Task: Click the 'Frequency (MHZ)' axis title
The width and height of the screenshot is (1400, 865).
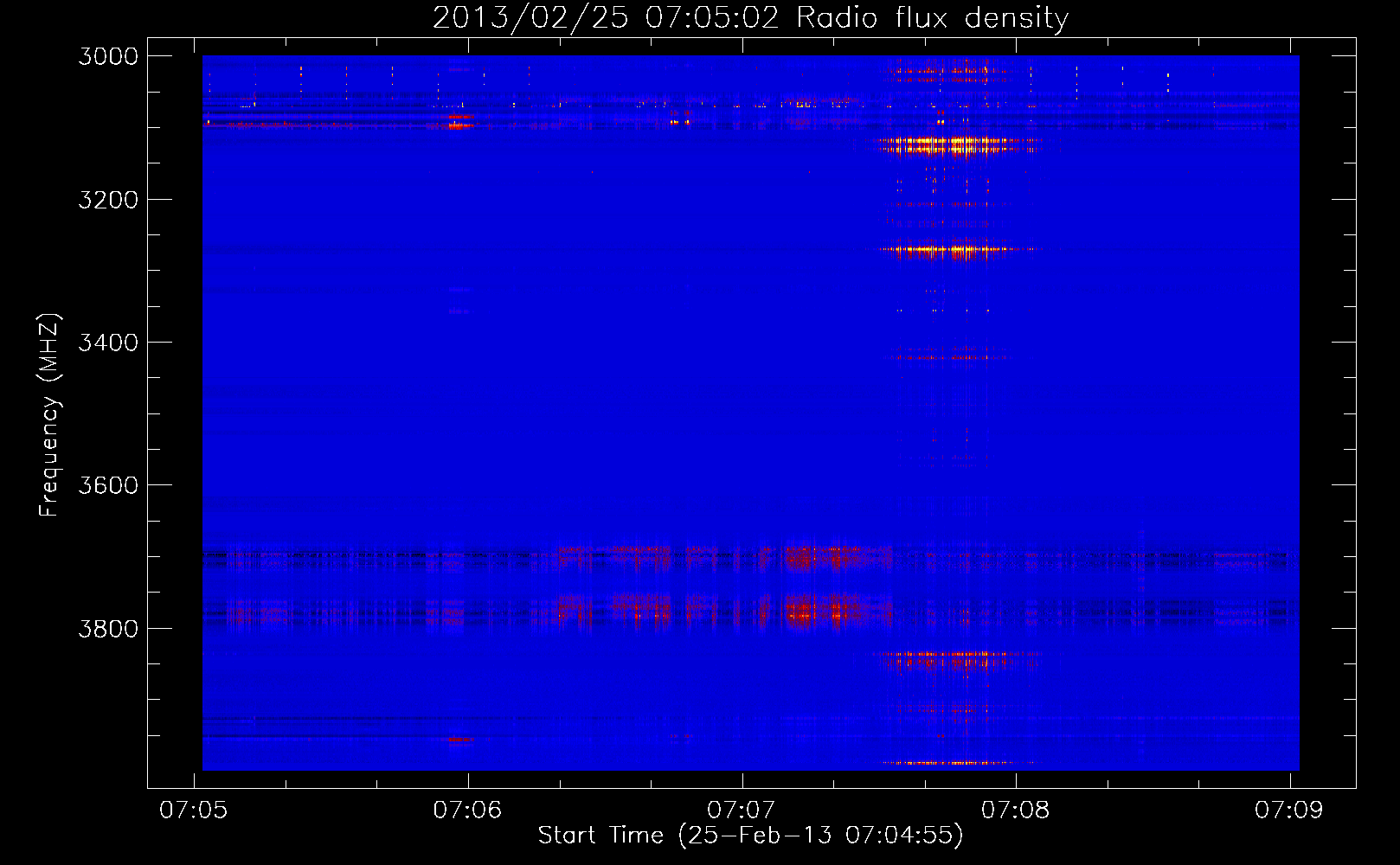Action: pyautogui.click(x=49, y=414)
